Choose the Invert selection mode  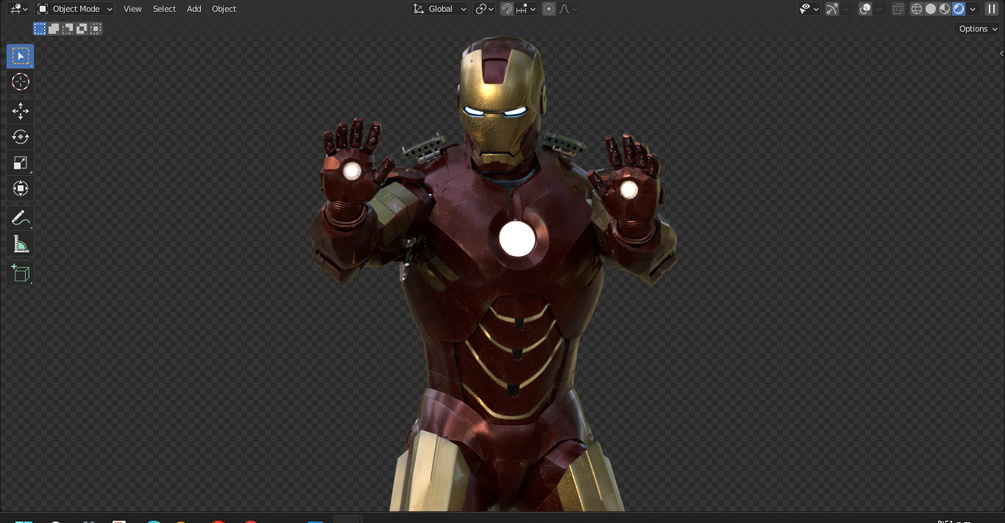[81, 28]
